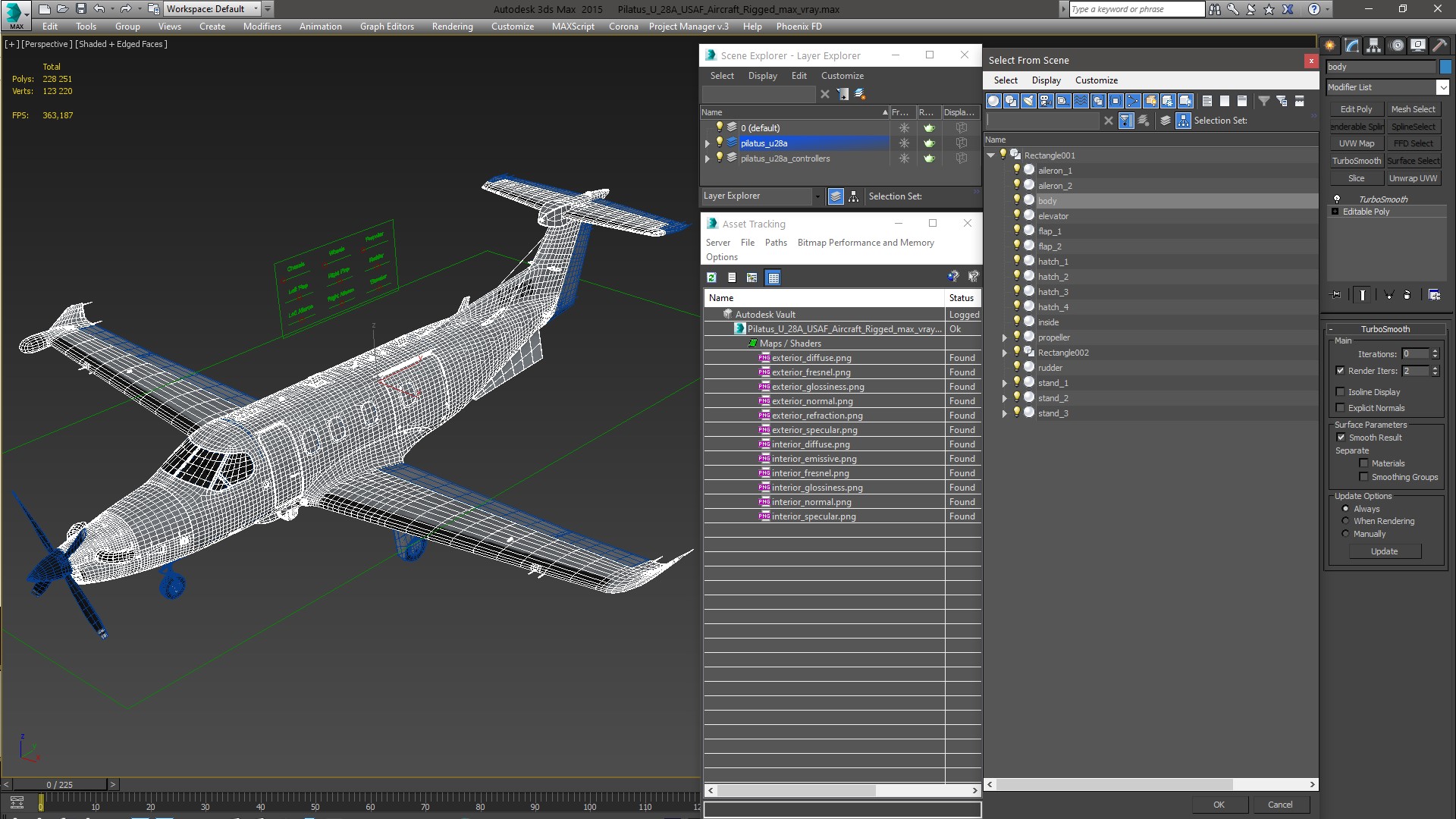The width and height of the screenshot is (1456, 819).
Task: Toggle Display Shapes filter in Select From Scene
Action: 1011,101
